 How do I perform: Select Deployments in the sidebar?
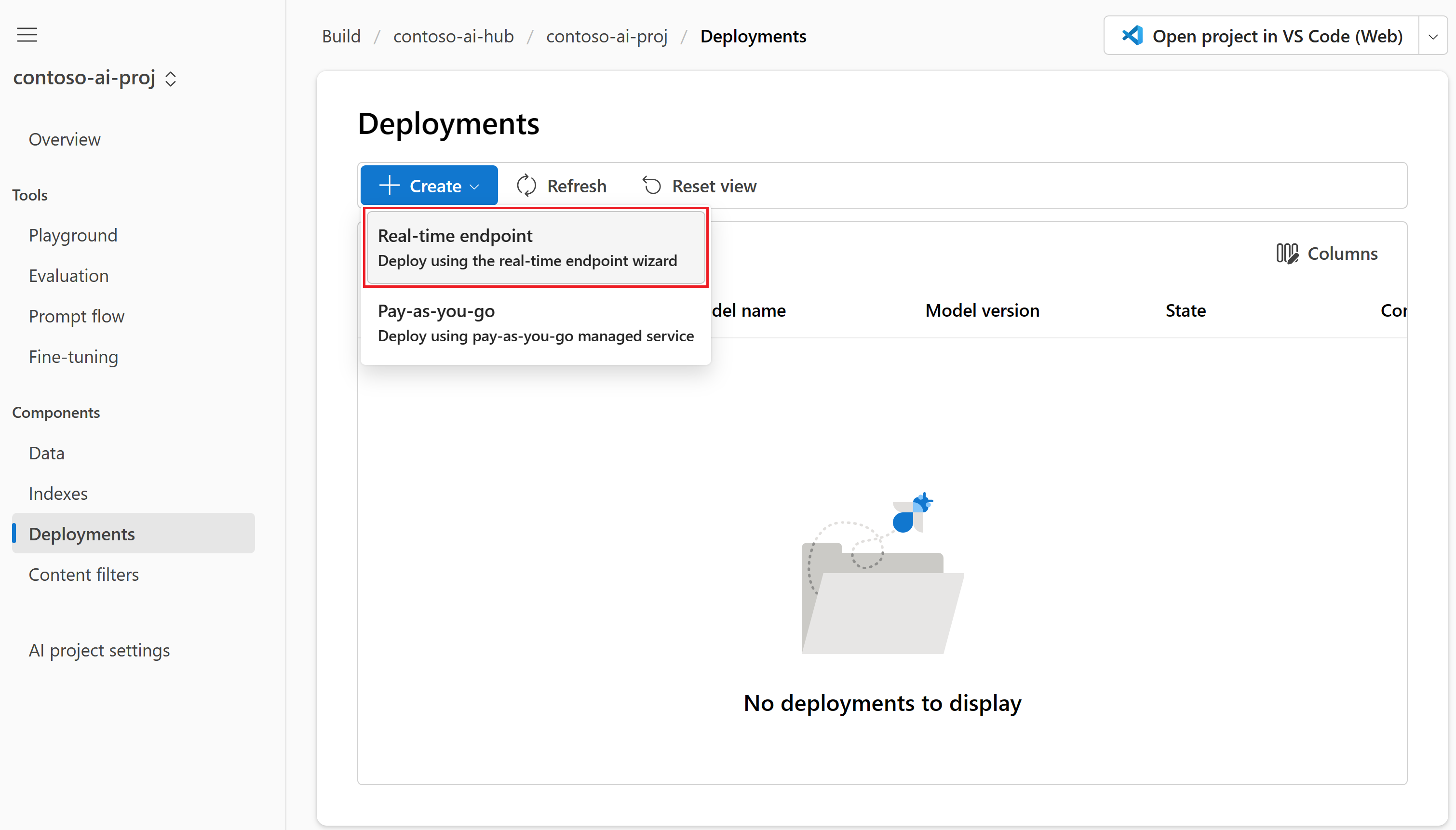(134, 534)
